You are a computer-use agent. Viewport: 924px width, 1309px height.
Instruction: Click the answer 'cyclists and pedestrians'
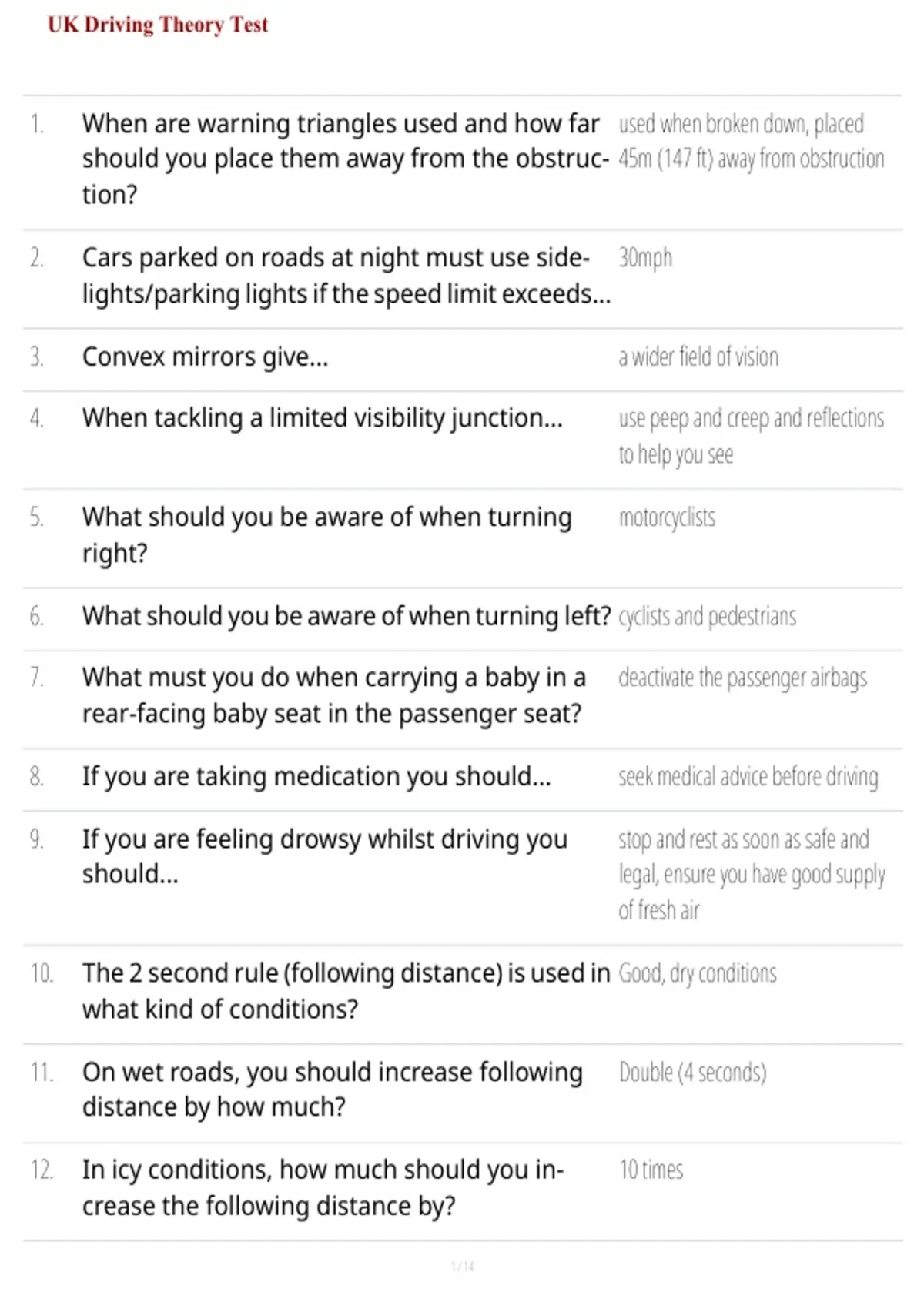pos(707,616)
